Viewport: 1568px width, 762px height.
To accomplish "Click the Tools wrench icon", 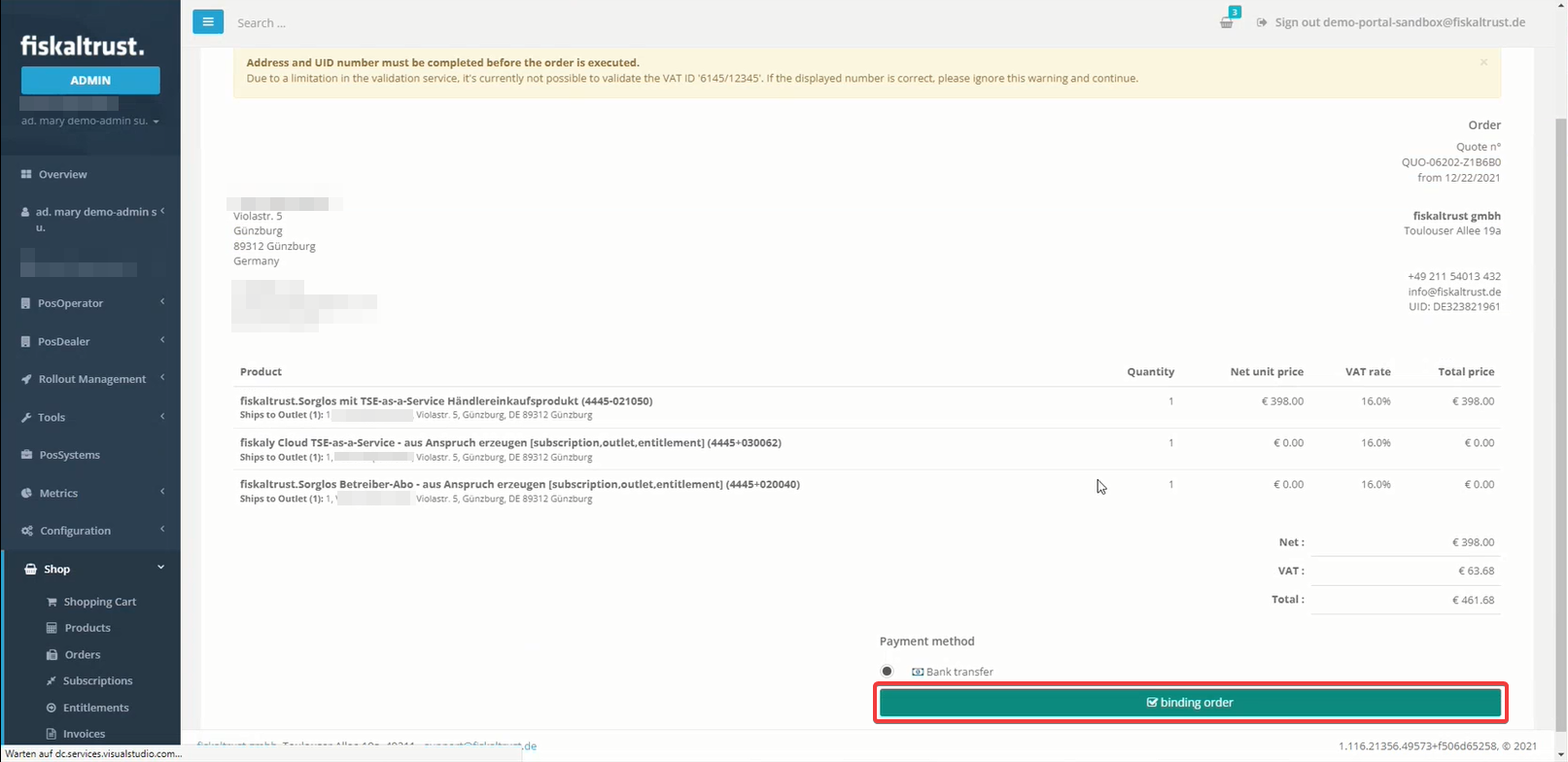I will (26, 417).
